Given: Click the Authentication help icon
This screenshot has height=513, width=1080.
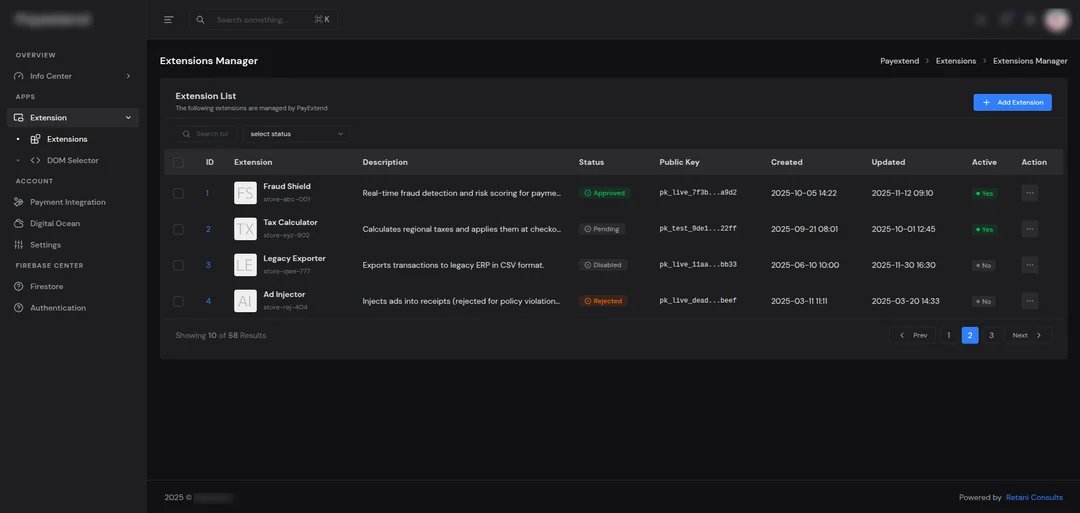Looking at the screenshot, I should 19,308.
